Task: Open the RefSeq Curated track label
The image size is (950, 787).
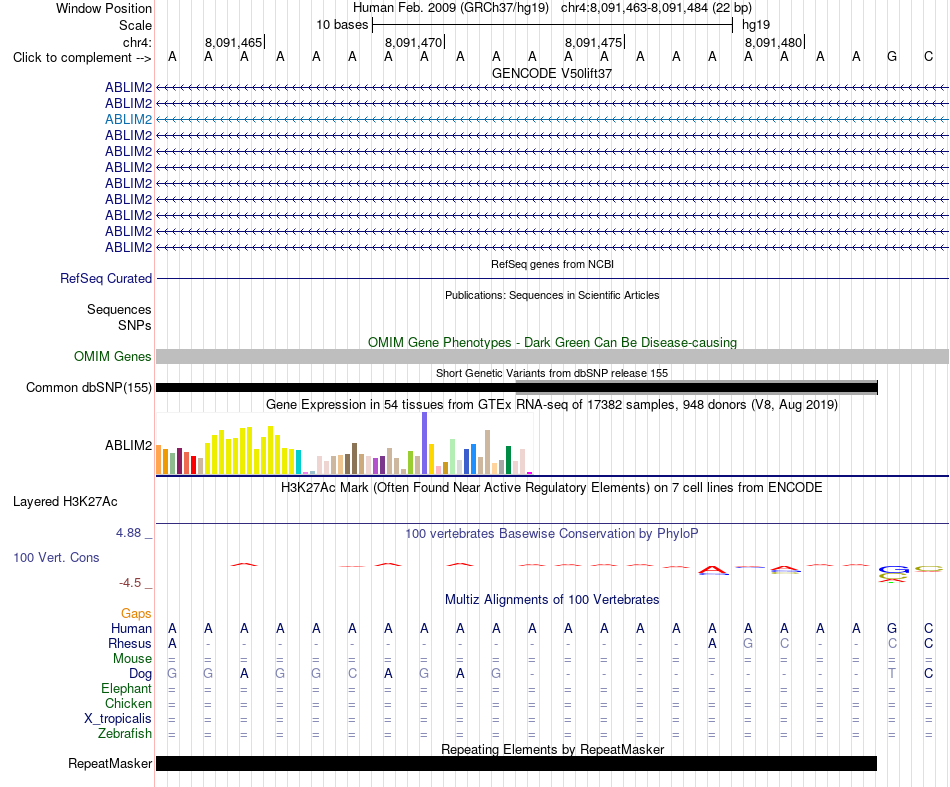Action: [106, 278]
